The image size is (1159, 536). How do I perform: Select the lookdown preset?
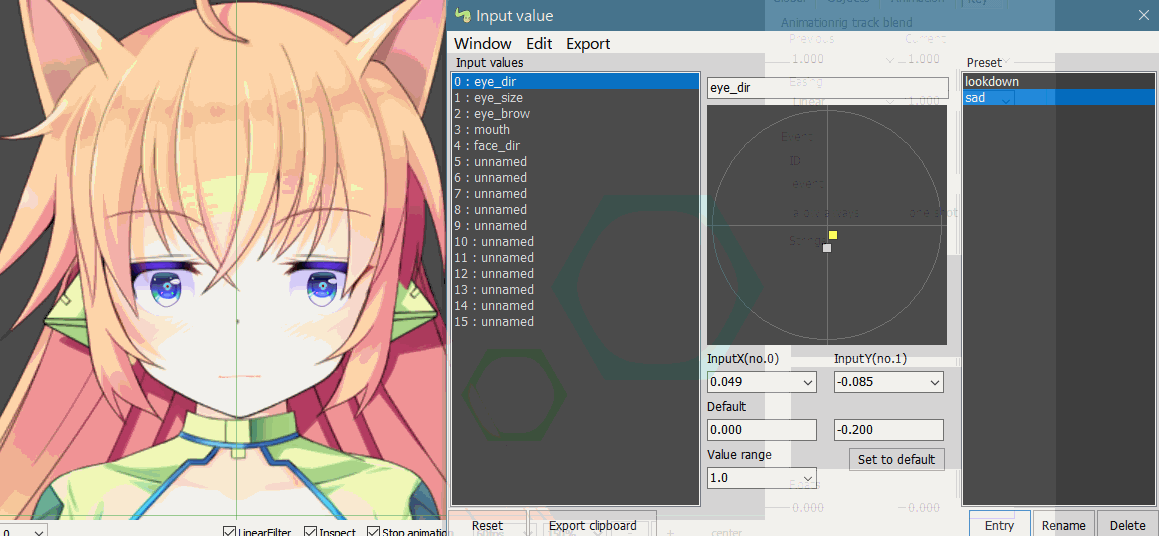[1058, 81]
